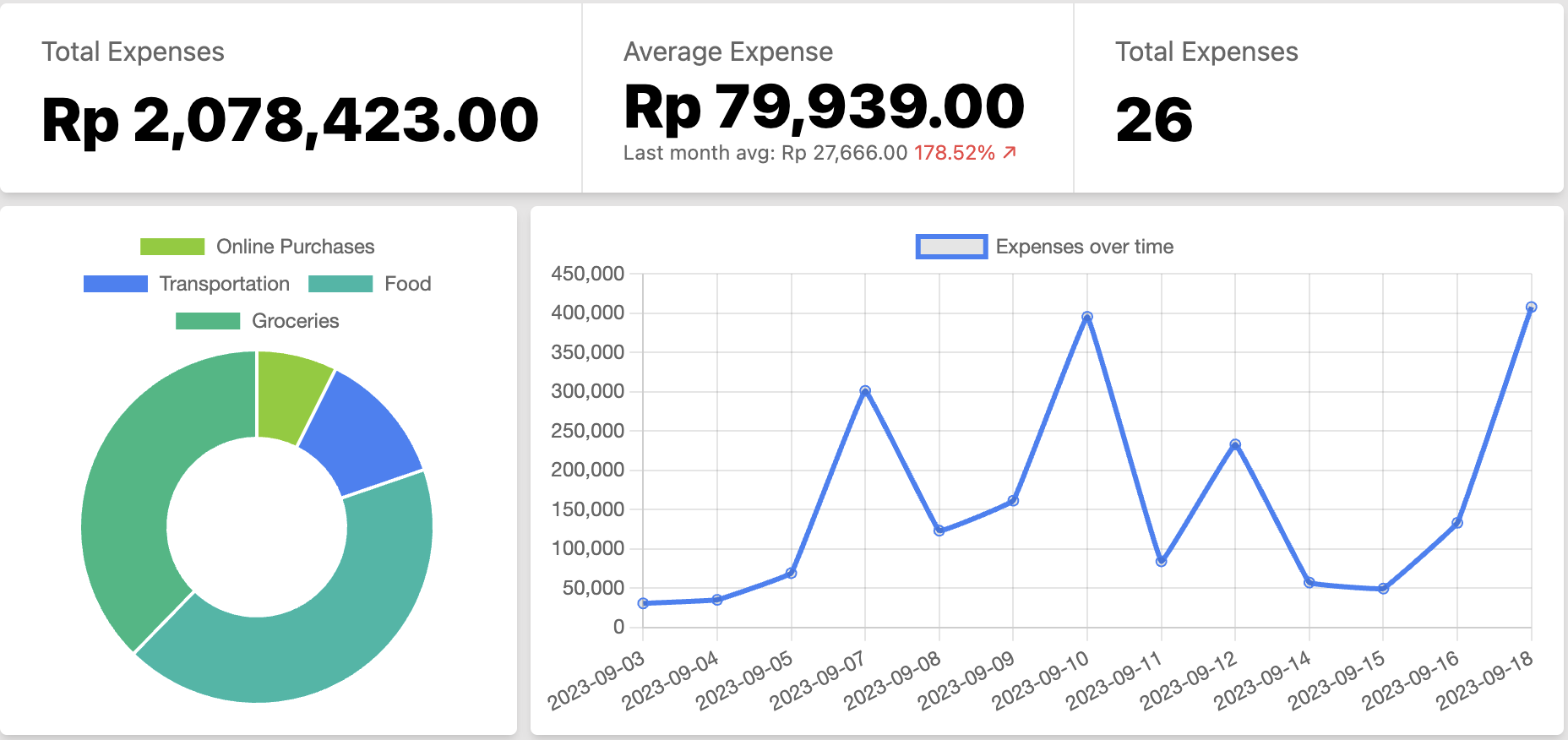Image resolution: width=1568 pixels, height=740 pixels.
Task: Click the 178.52% increase arrow icon
Action: pos(1010,153)
